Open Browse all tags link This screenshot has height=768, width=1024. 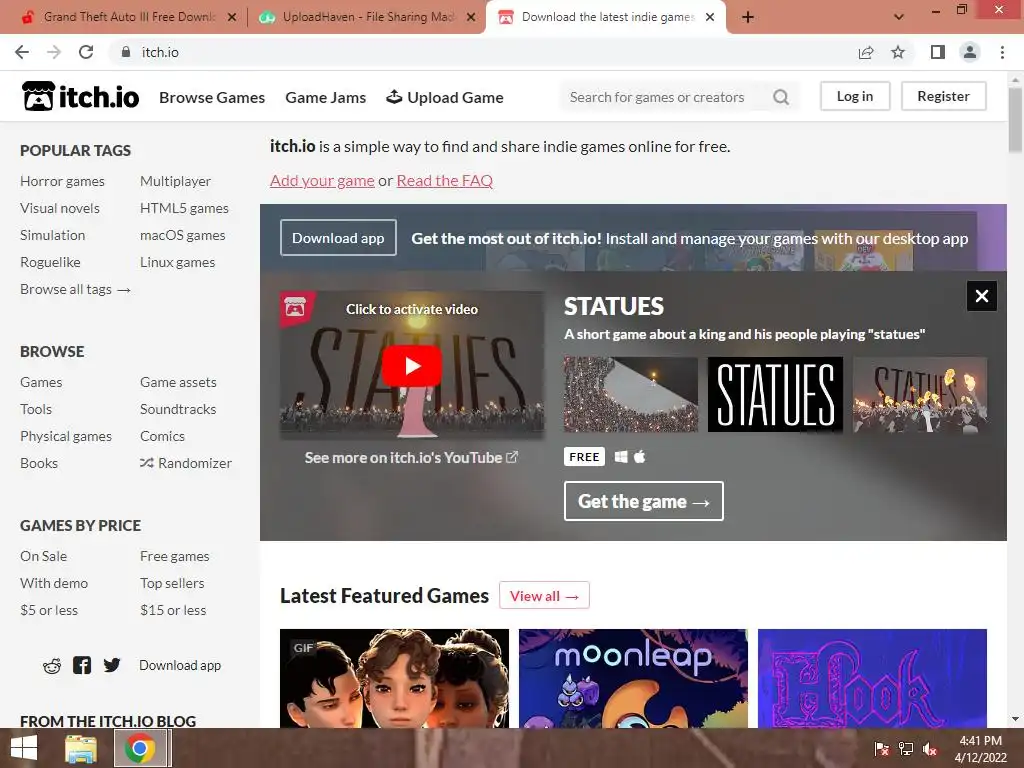pyautogui.click(x=75, y=289)
